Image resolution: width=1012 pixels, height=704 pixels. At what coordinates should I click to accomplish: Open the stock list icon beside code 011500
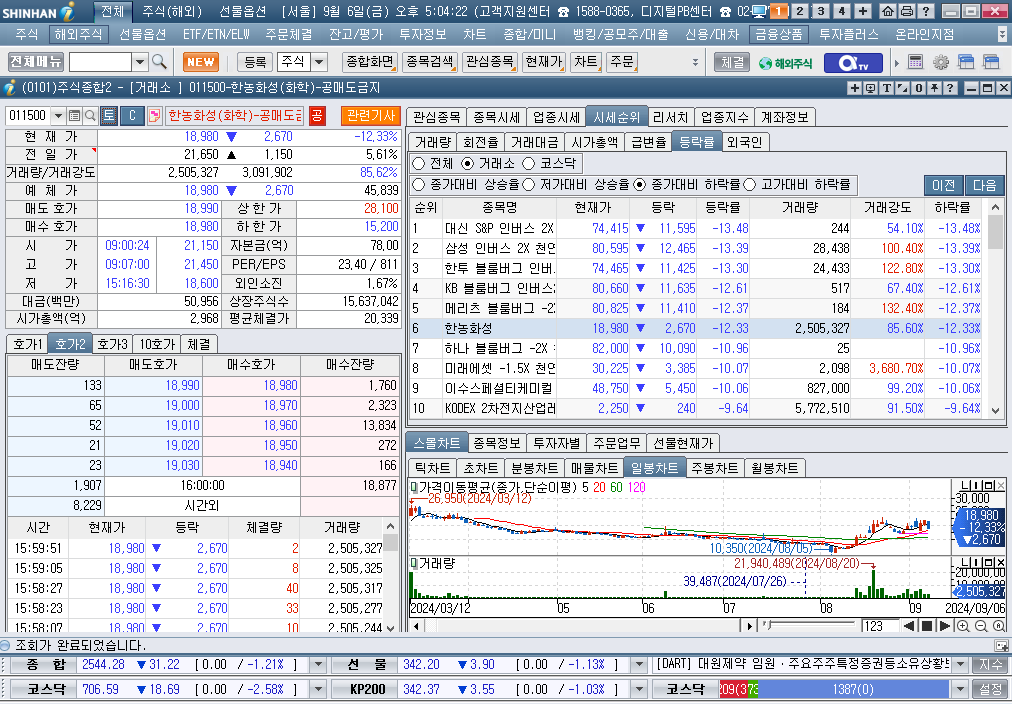click(74, 116)
